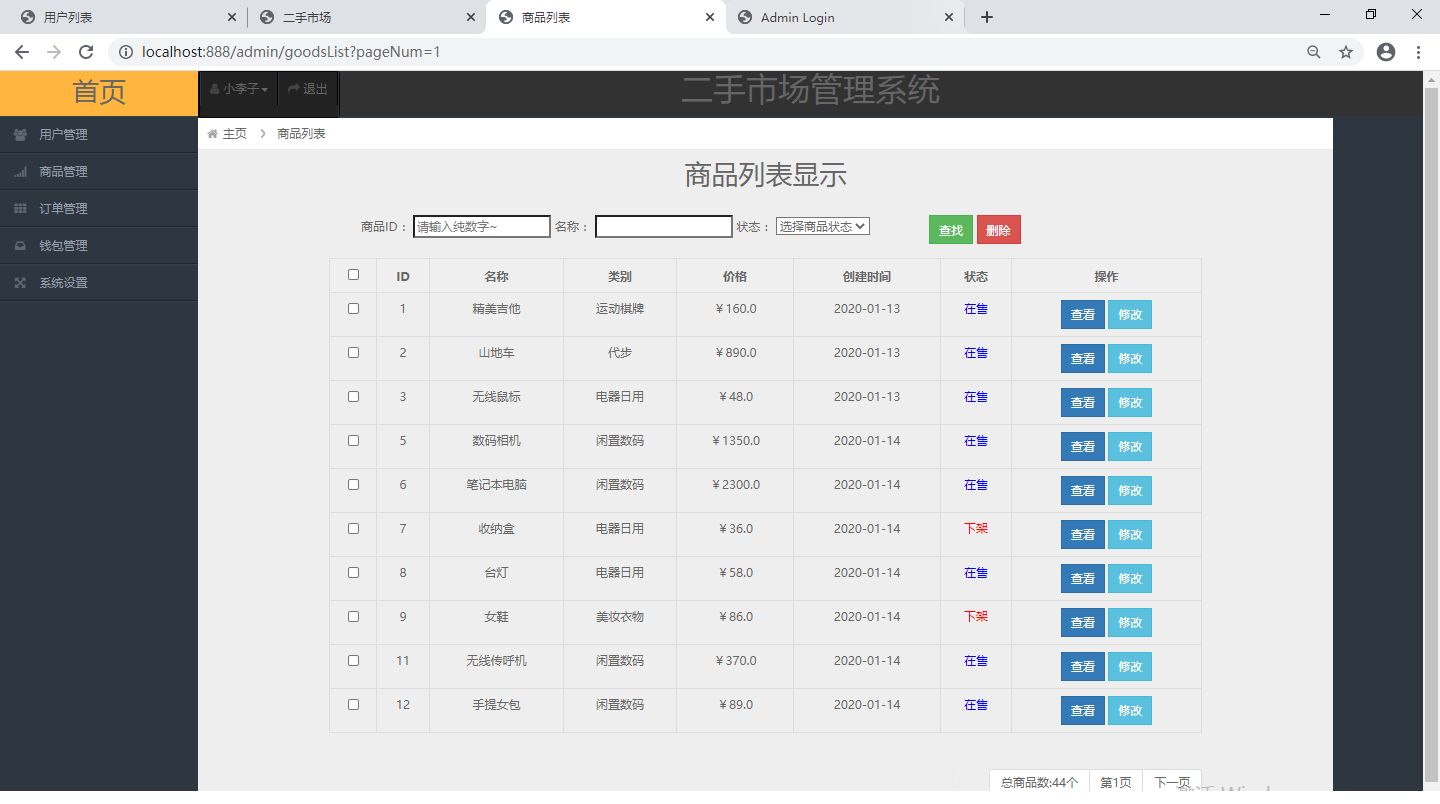Switch to the Admin Login tab
Image resolution: width=1440 pixels, height=804 pixels.
800,17
